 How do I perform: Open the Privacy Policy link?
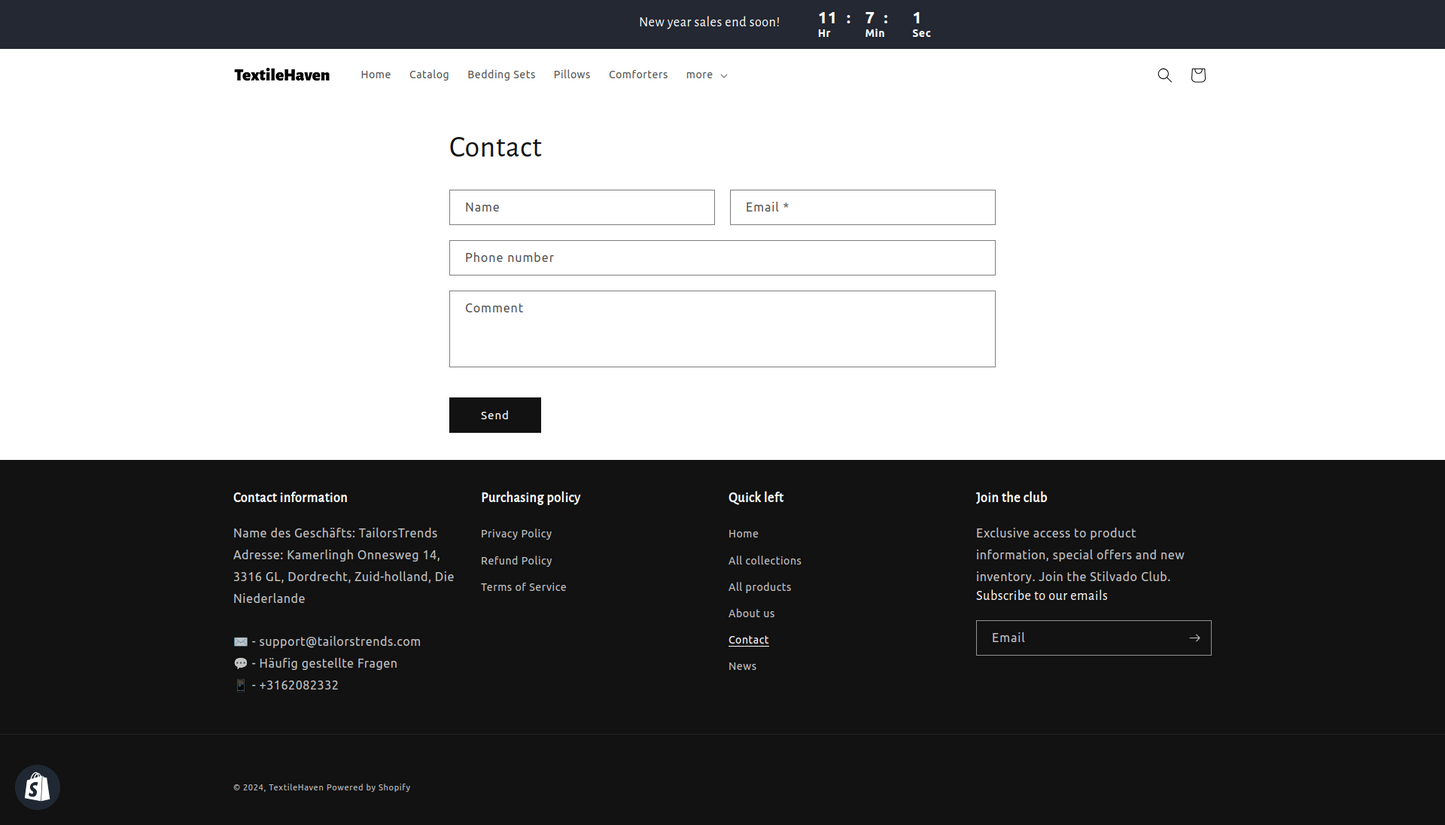(516, 534)
